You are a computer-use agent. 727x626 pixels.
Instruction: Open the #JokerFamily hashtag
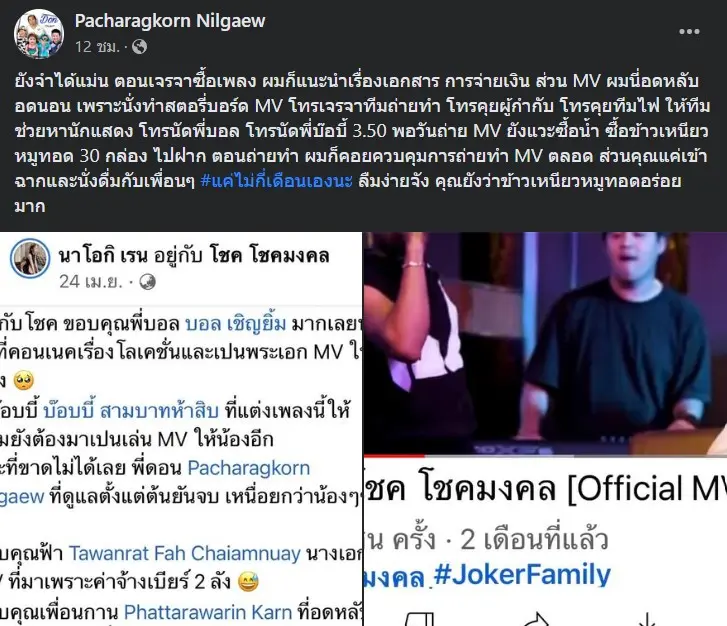coord(522,575)
